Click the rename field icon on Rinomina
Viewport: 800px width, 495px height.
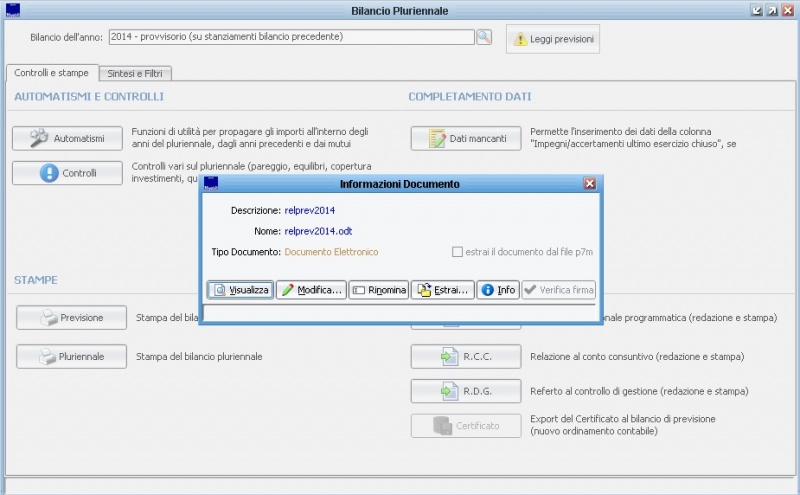(x=359, y=290)
